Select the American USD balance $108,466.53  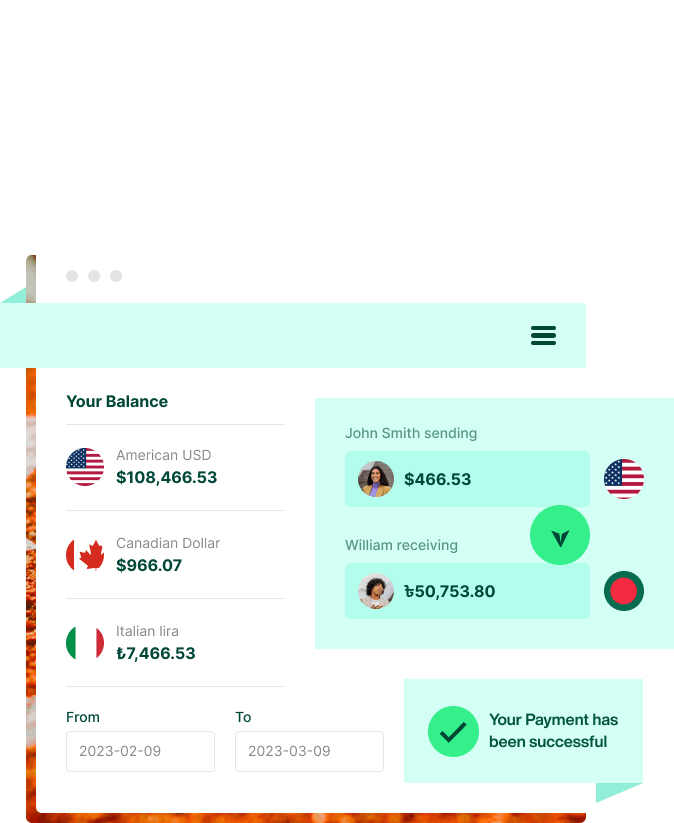point(166,477)
